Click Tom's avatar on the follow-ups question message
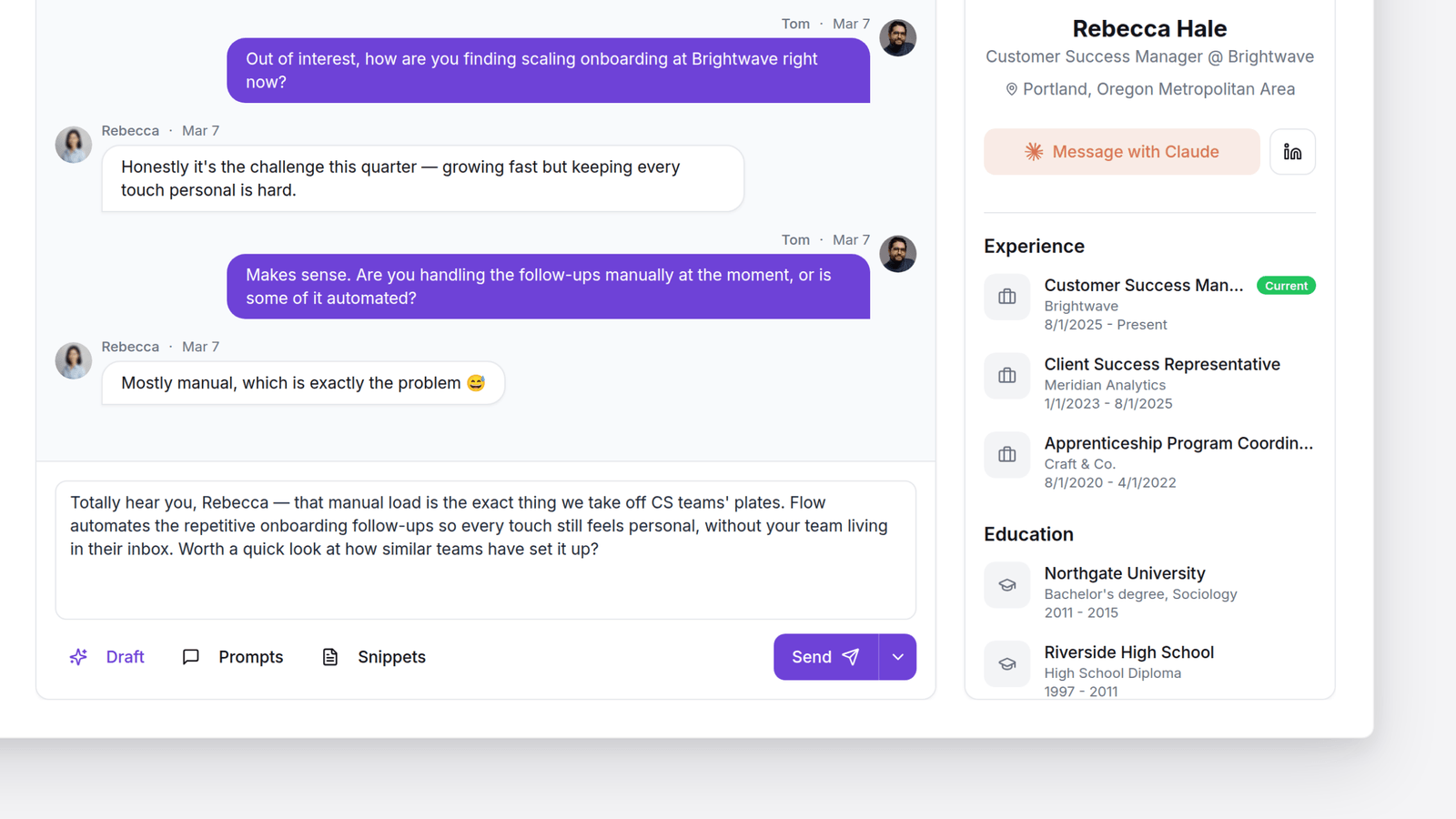Image resolution: width=1456 pixels, height=819 pixels. 897,254
